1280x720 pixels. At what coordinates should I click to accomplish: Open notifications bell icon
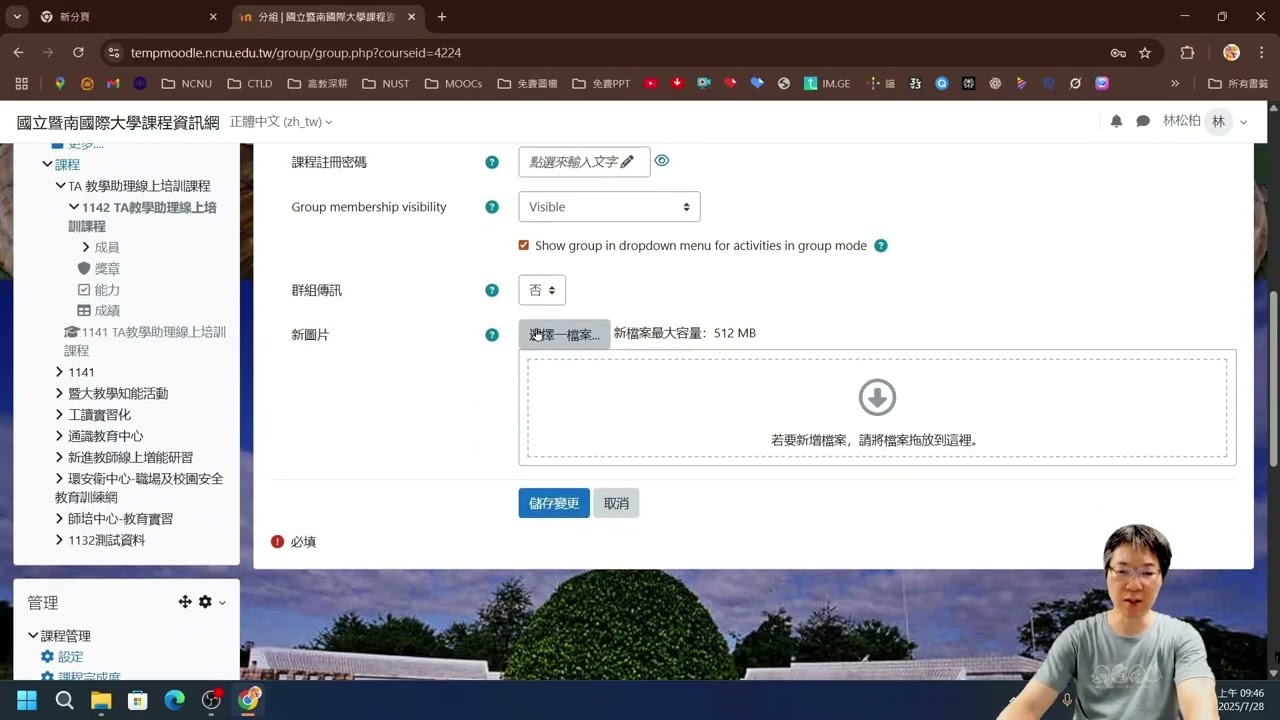click(1116, 121)
